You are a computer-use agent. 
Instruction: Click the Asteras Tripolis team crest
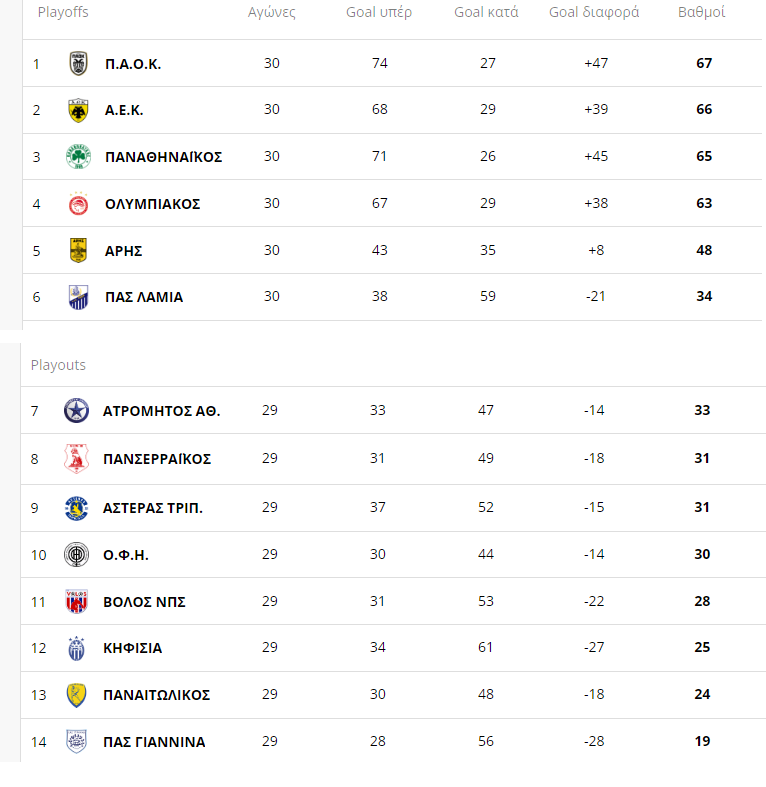pos(76,508)
